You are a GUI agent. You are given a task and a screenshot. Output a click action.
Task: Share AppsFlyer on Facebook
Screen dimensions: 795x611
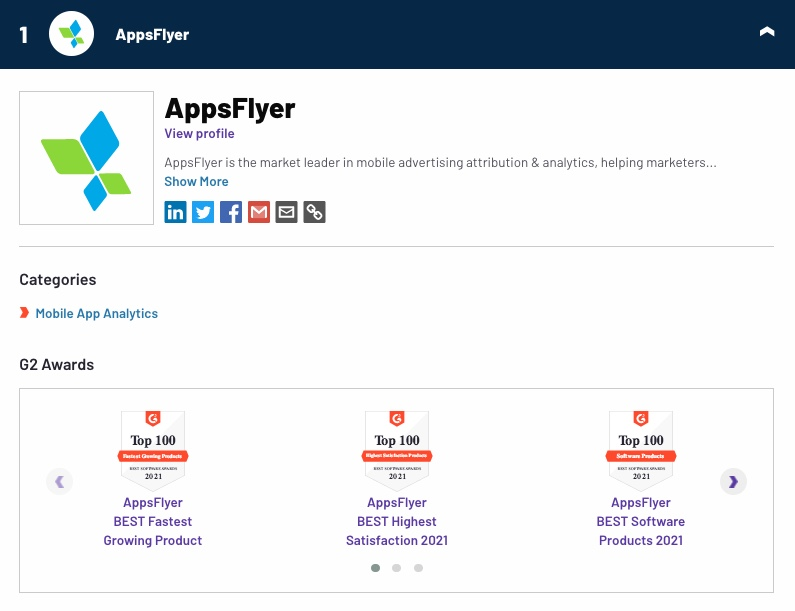tap(231, 212)
